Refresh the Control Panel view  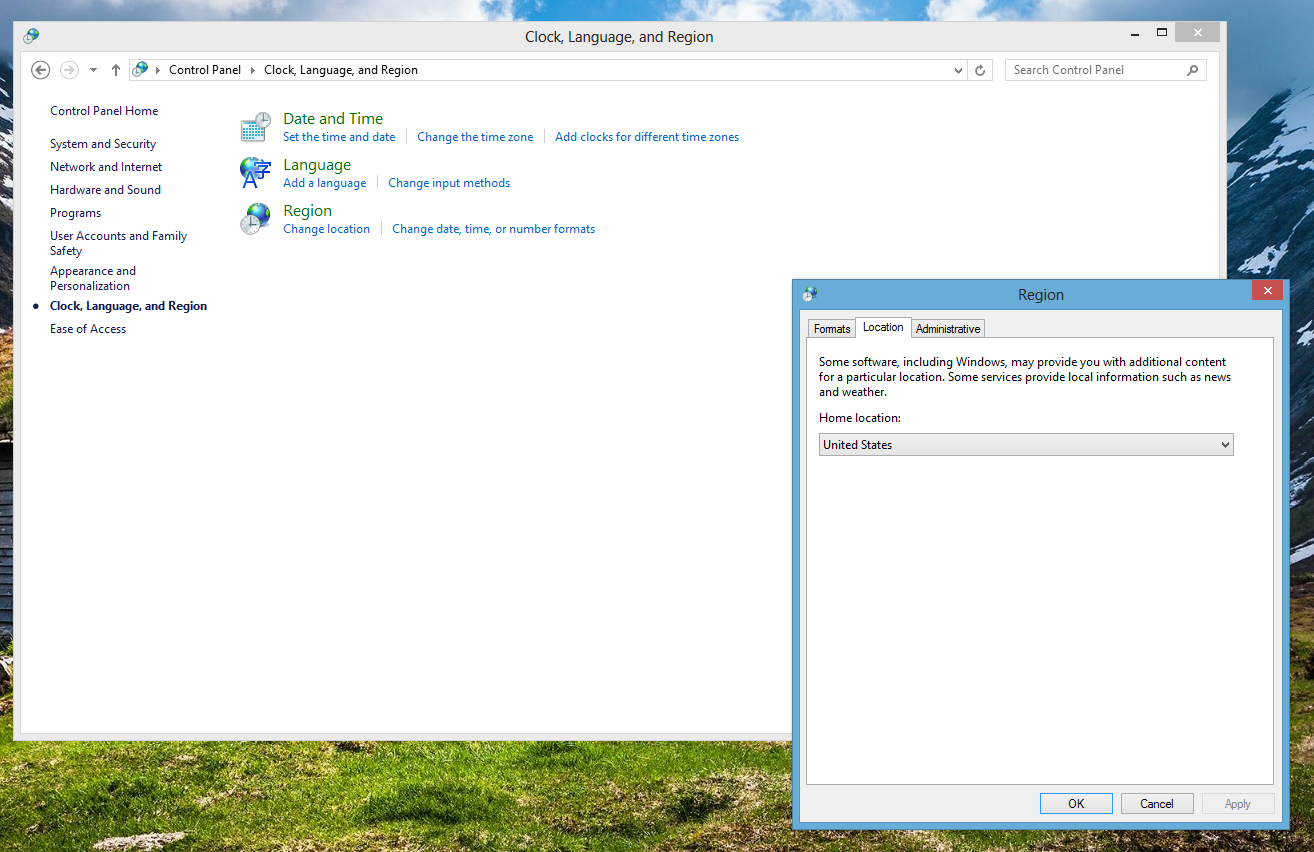(x=980, y=70)
